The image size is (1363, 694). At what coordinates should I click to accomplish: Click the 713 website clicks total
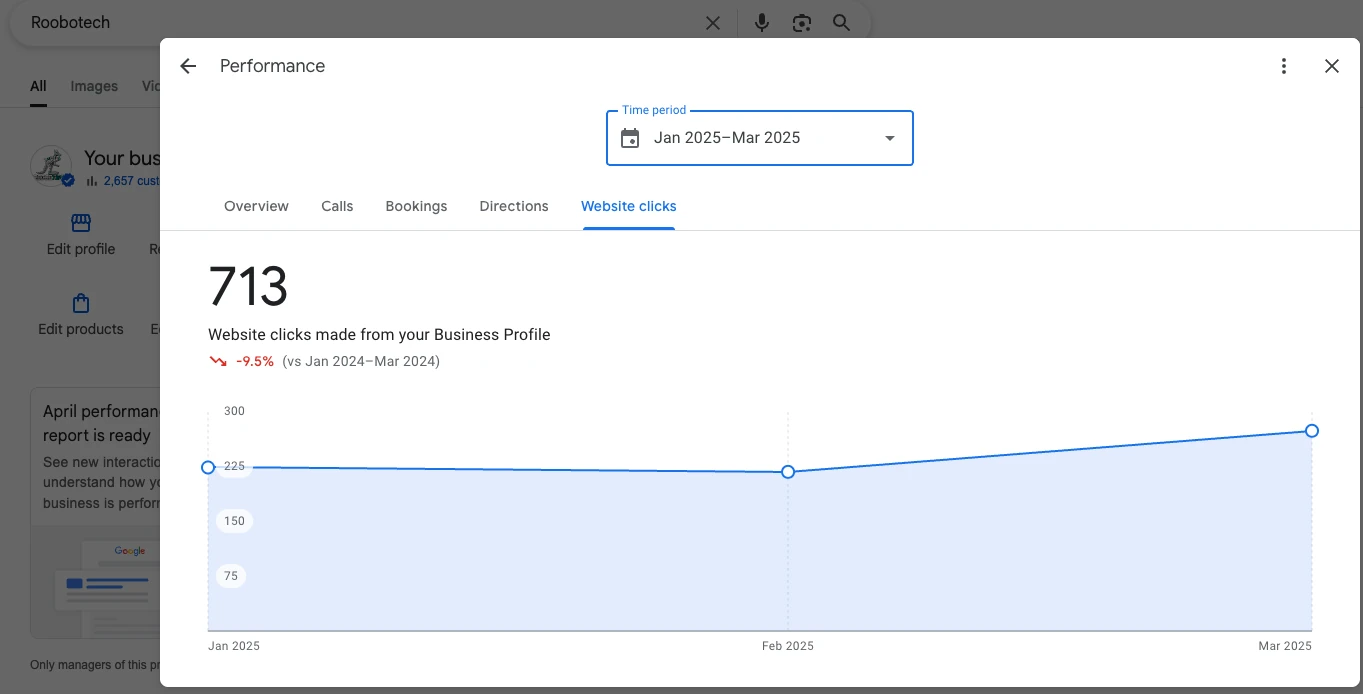(248, 287)
